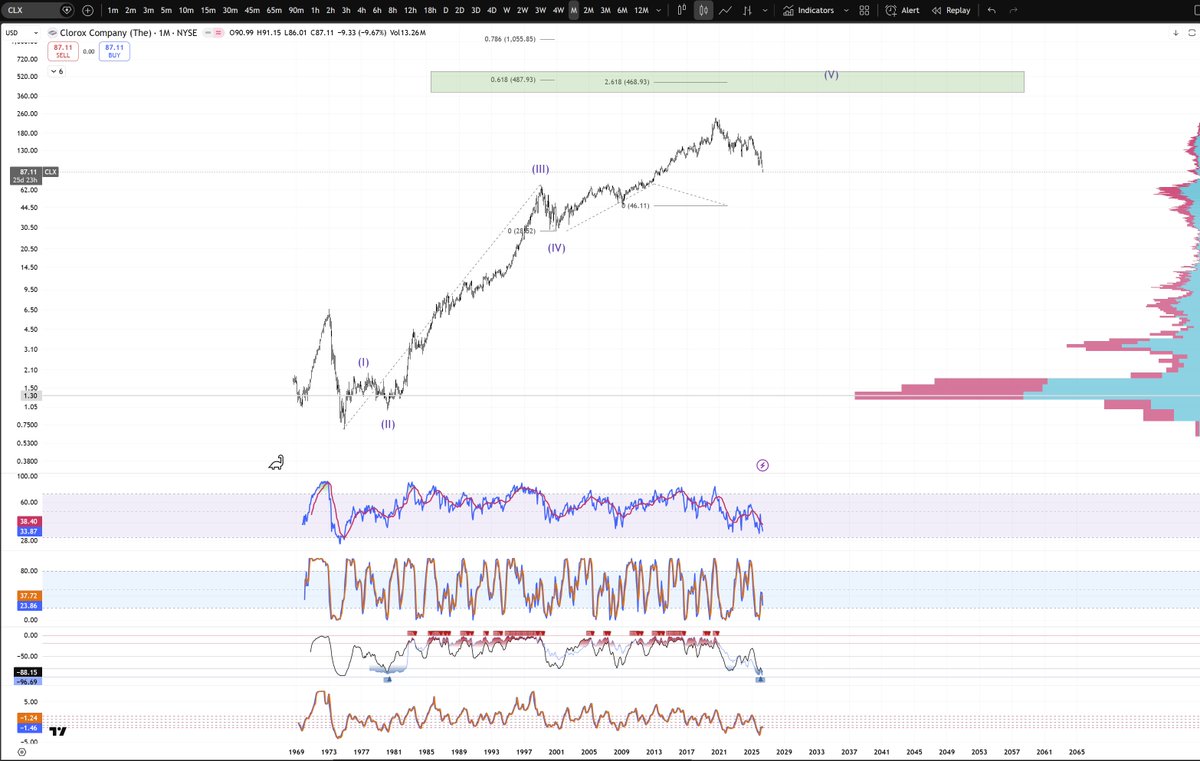The height and width of the screenshot is (761, 1200).
Task: Click the 37.72 stochastic value label
Action: click(28, 595)
